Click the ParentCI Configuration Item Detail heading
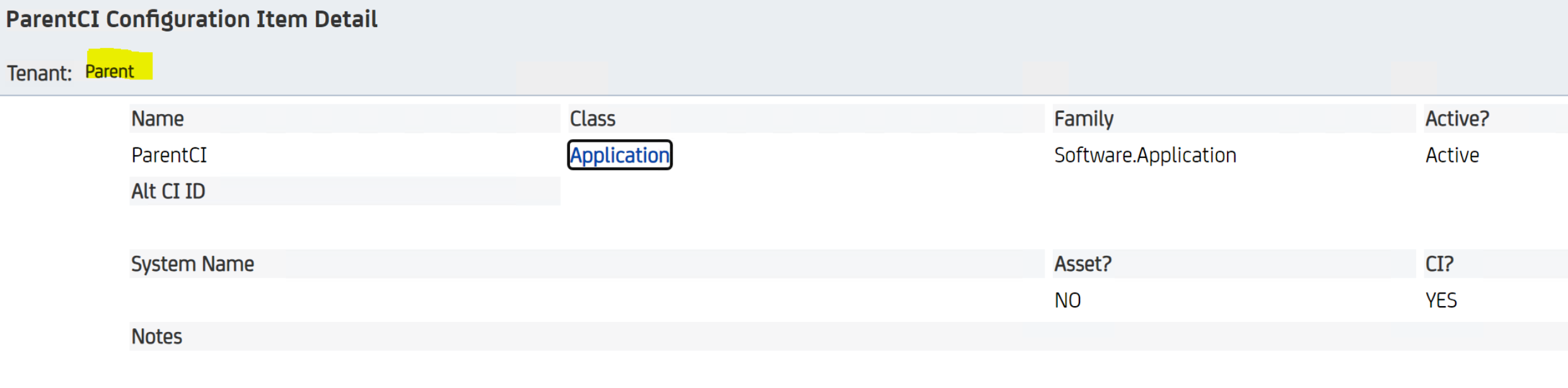The height and width of the screenshot is (388, 1568). [192, 20]
